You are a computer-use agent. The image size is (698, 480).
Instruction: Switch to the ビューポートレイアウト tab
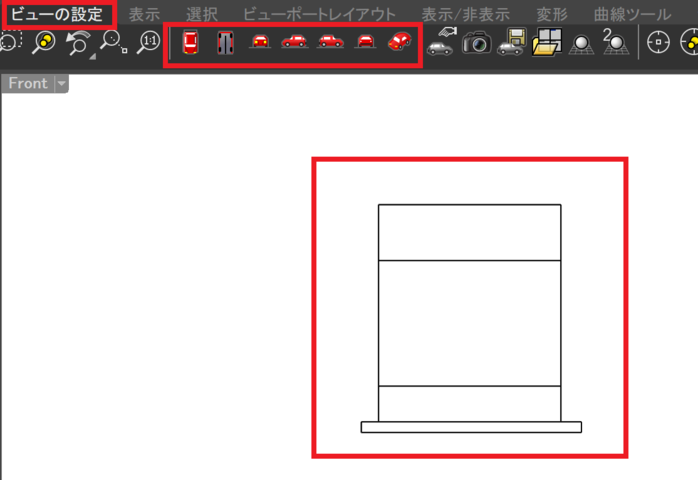(x=319, y=14)
